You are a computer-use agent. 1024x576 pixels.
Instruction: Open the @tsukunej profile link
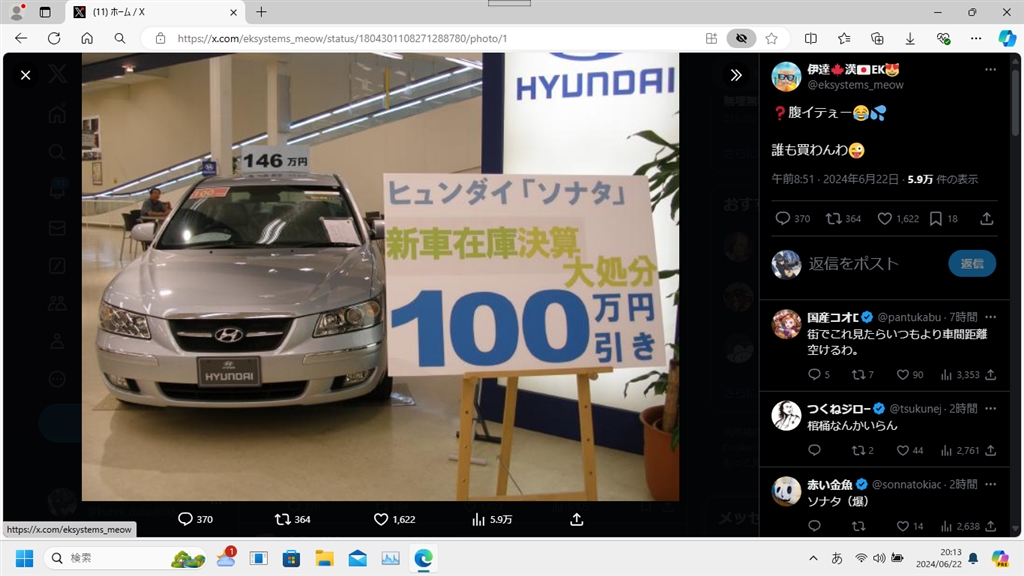click(x=915, y=409)
